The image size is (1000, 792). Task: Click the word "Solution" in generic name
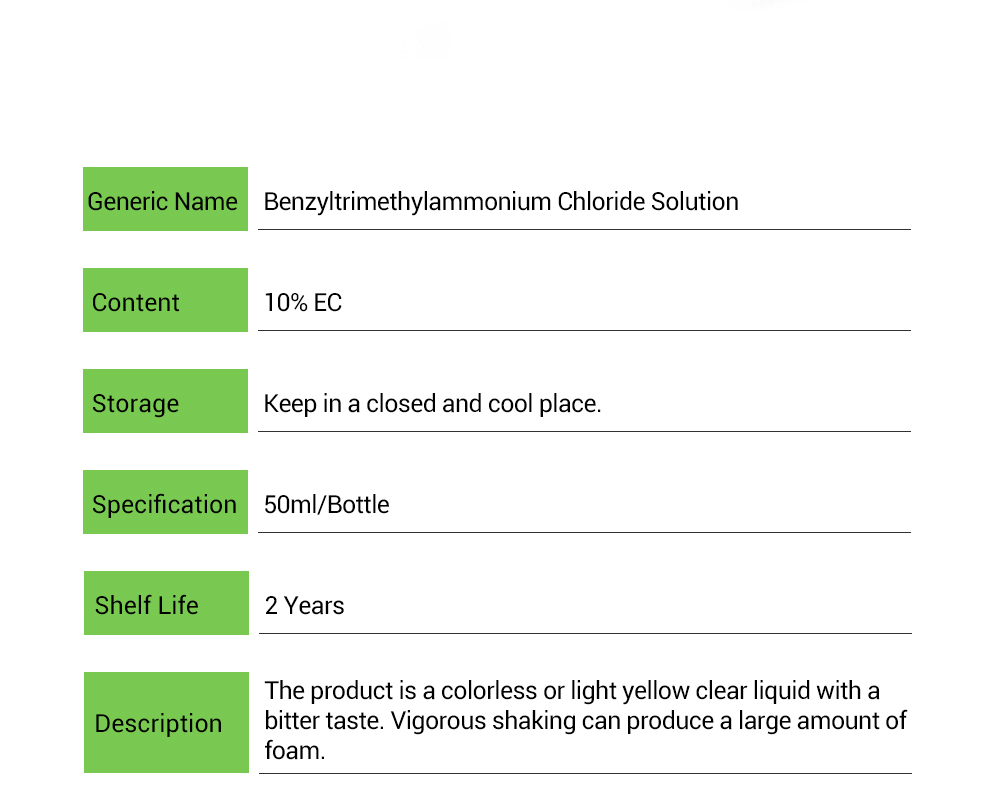[x=695, y=201]
